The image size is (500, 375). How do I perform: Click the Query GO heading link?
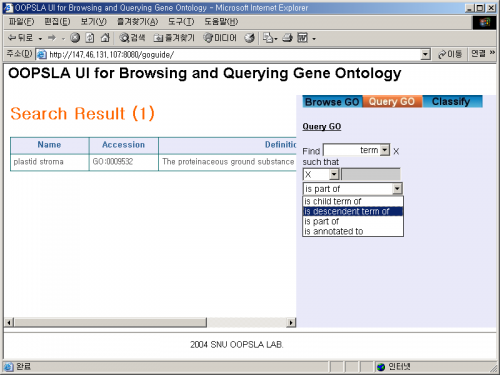coord(322,126)
